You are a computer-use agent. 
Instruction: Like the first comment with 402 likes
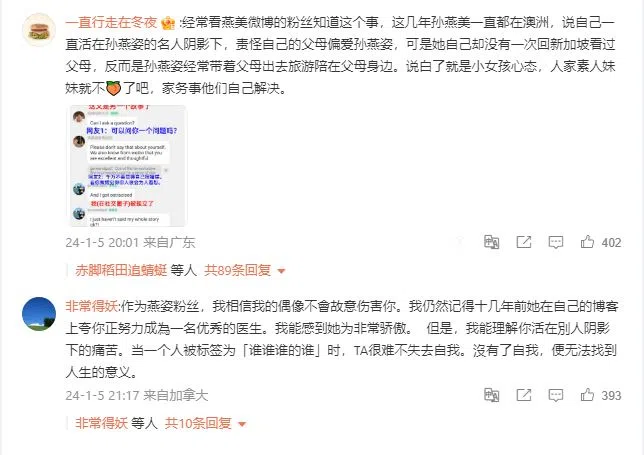587,242
